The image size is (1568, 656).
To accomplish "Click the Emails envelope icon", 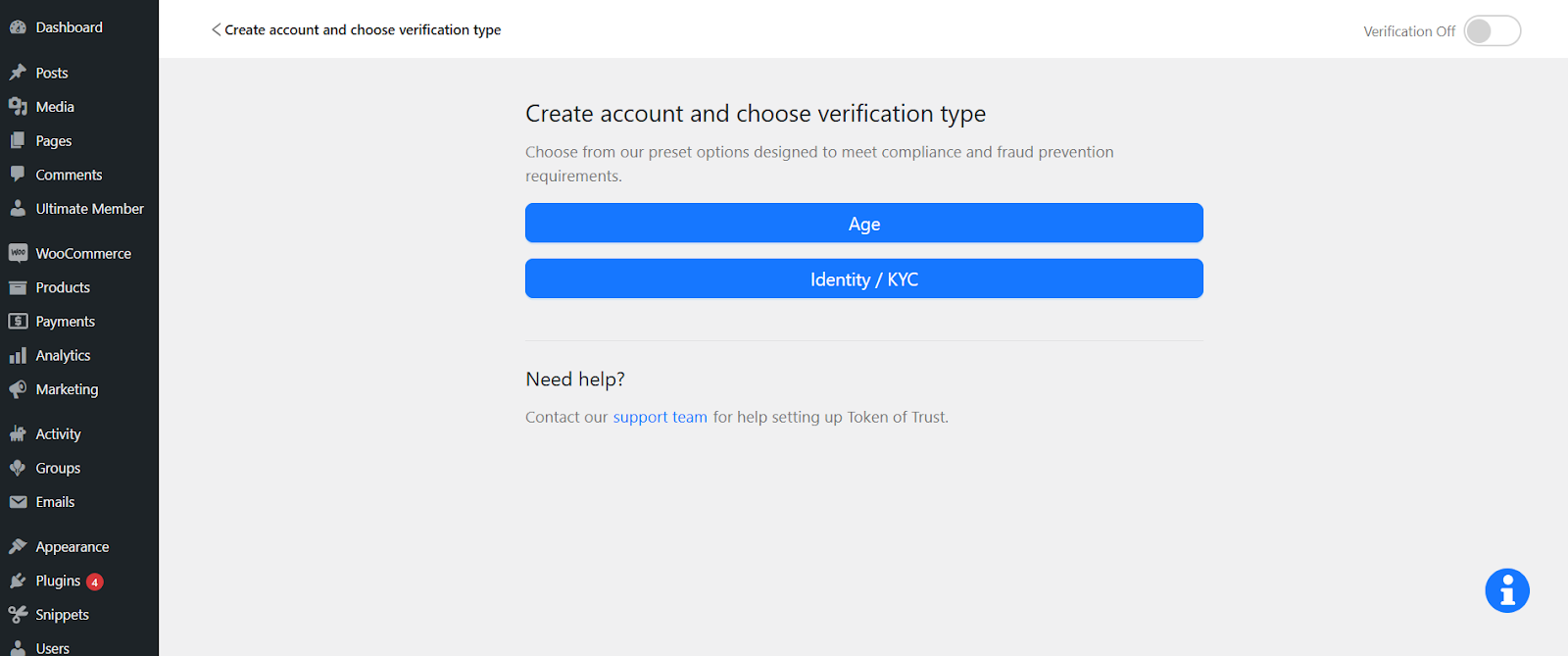I will click(x=18, y=502).
